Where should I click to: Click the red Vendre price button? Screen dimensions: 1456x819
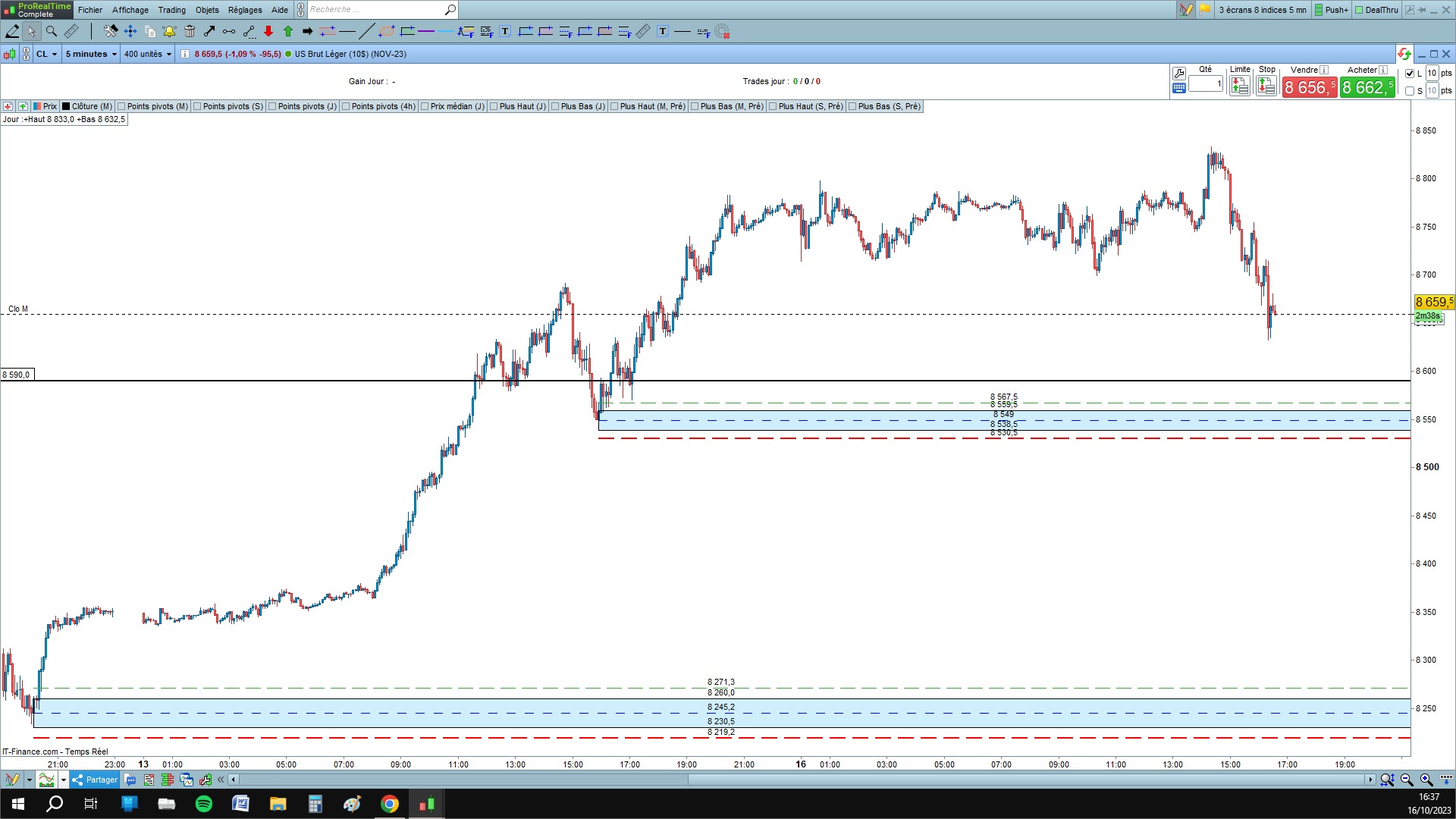point(1310,88)
